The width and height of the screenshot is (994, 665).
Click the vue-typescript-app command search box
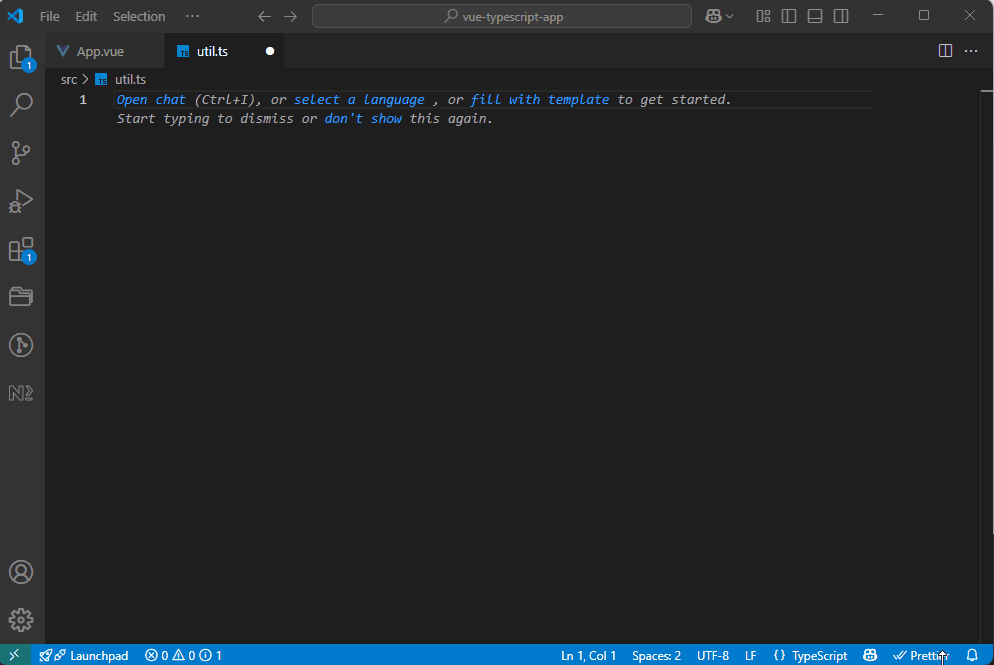501,16
